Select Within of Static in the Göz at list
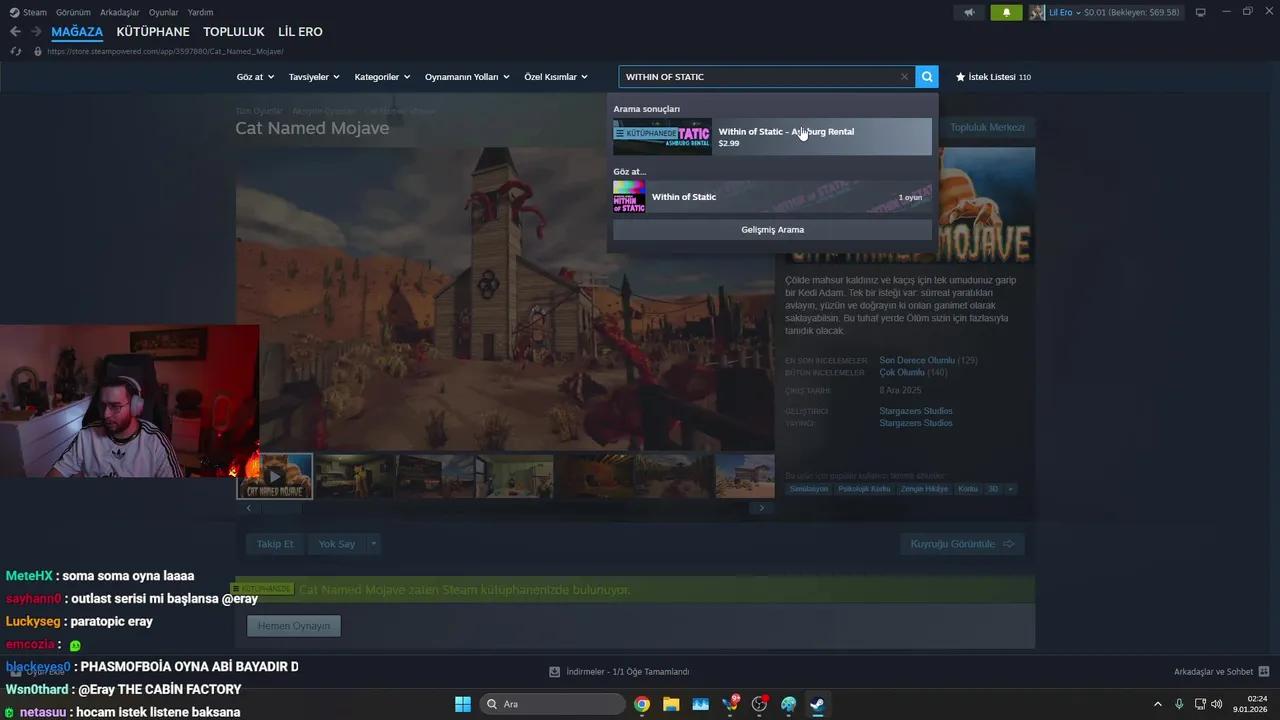 coord(772,197)
